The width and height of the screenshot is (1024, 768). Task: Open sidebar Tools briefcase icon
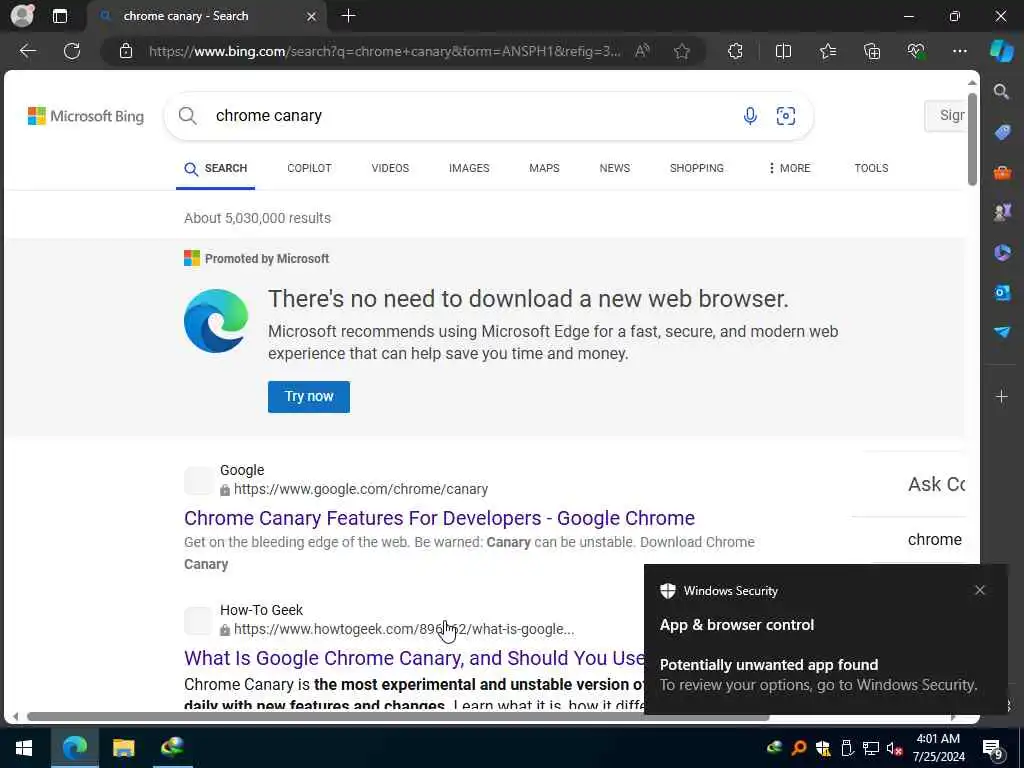point(1002,172)
